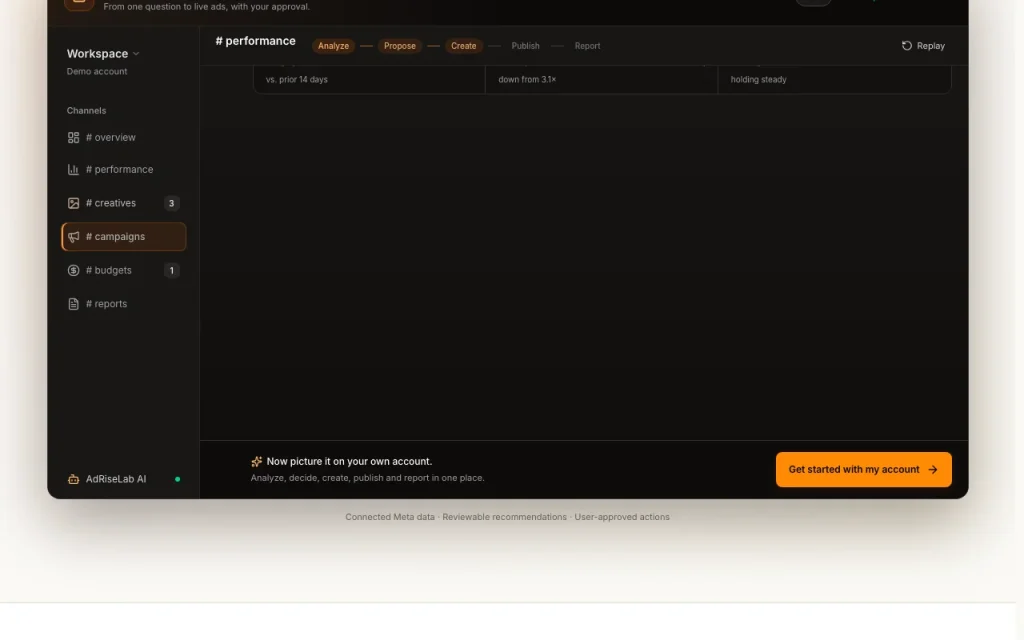
Task: Click the budgets dollar coin icon
Action: tap(73, 270)
